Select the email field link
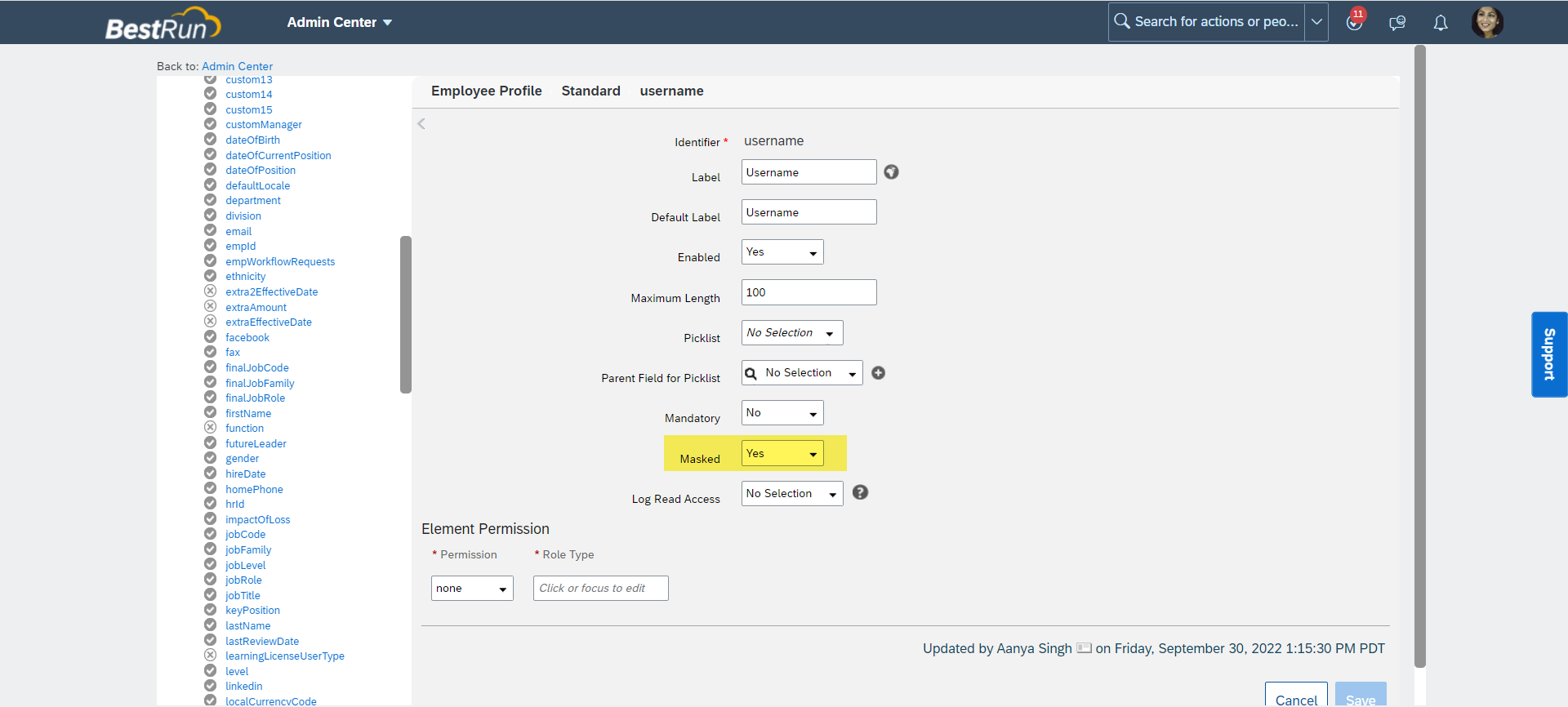Viewport: 1568px width, 707px height. (238, 231)
